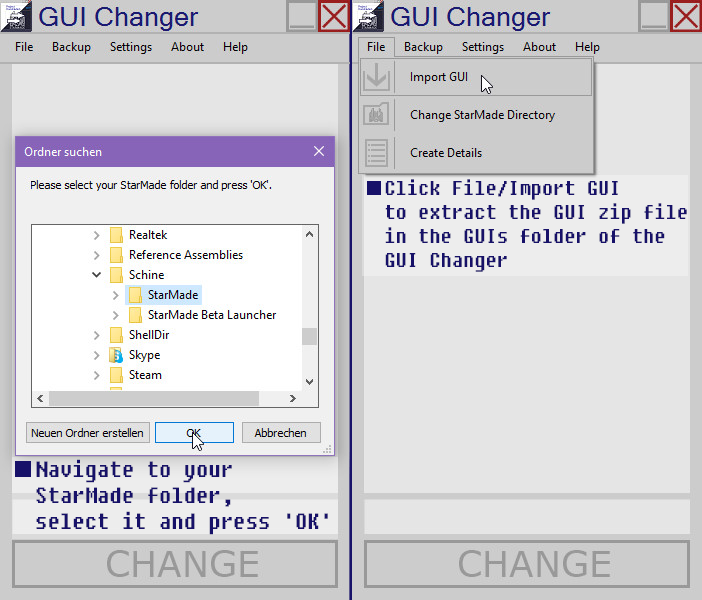Viewport: 702px width, 600px height.
Task: Click File menu in right window
Action: click(x=376, y=47)
